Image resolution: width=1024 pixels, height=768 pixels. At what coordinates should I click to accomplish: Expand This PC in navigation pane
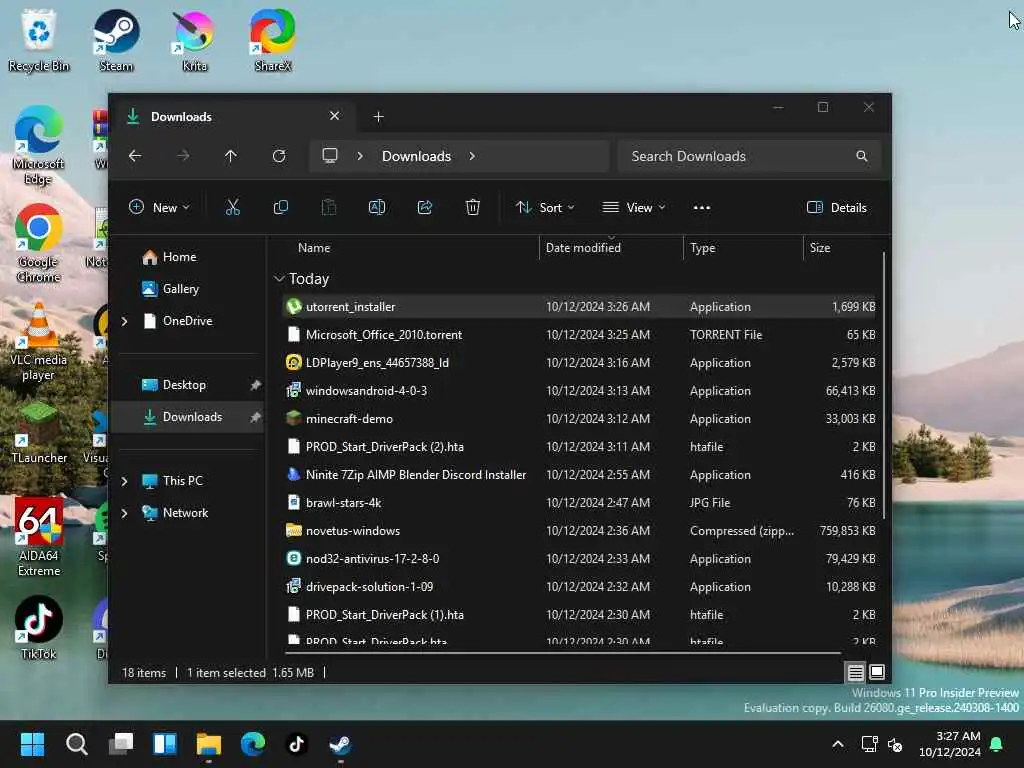(x=124, y=481)
